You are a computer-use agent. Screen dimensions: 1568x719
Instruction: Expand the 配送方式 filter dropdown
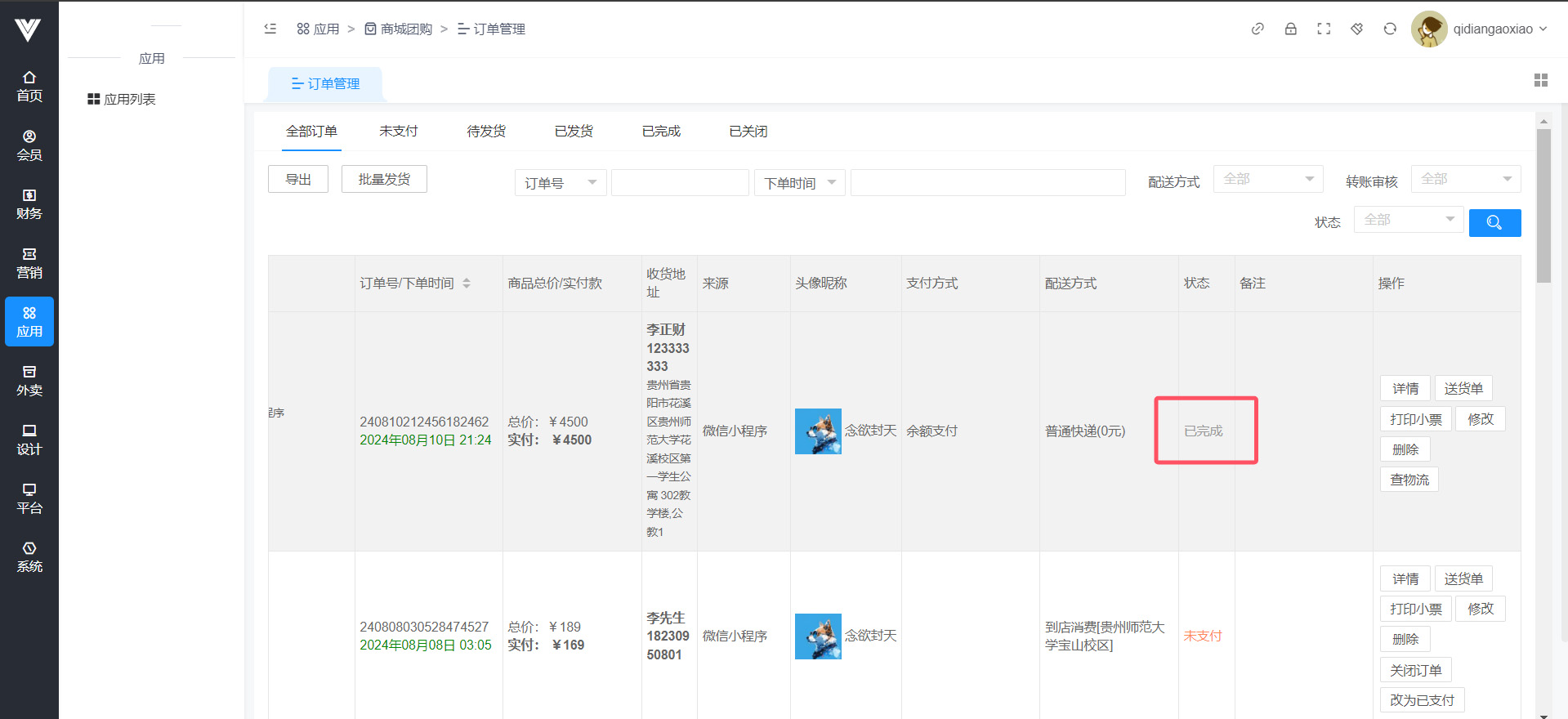1267,179
